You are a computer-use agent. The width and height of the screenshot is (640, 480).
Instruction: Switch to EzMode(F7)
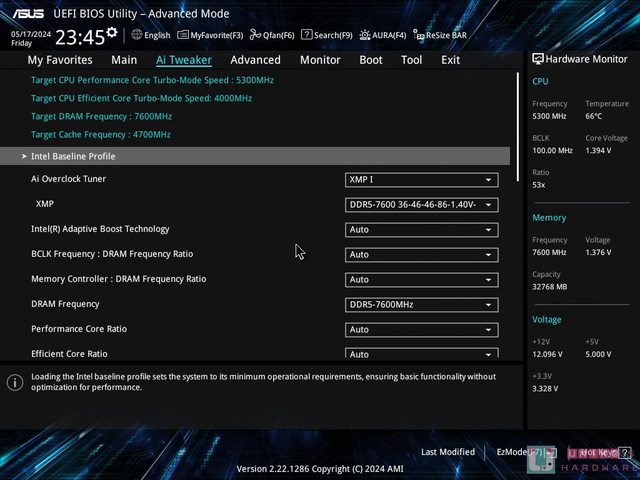point(518,452)
